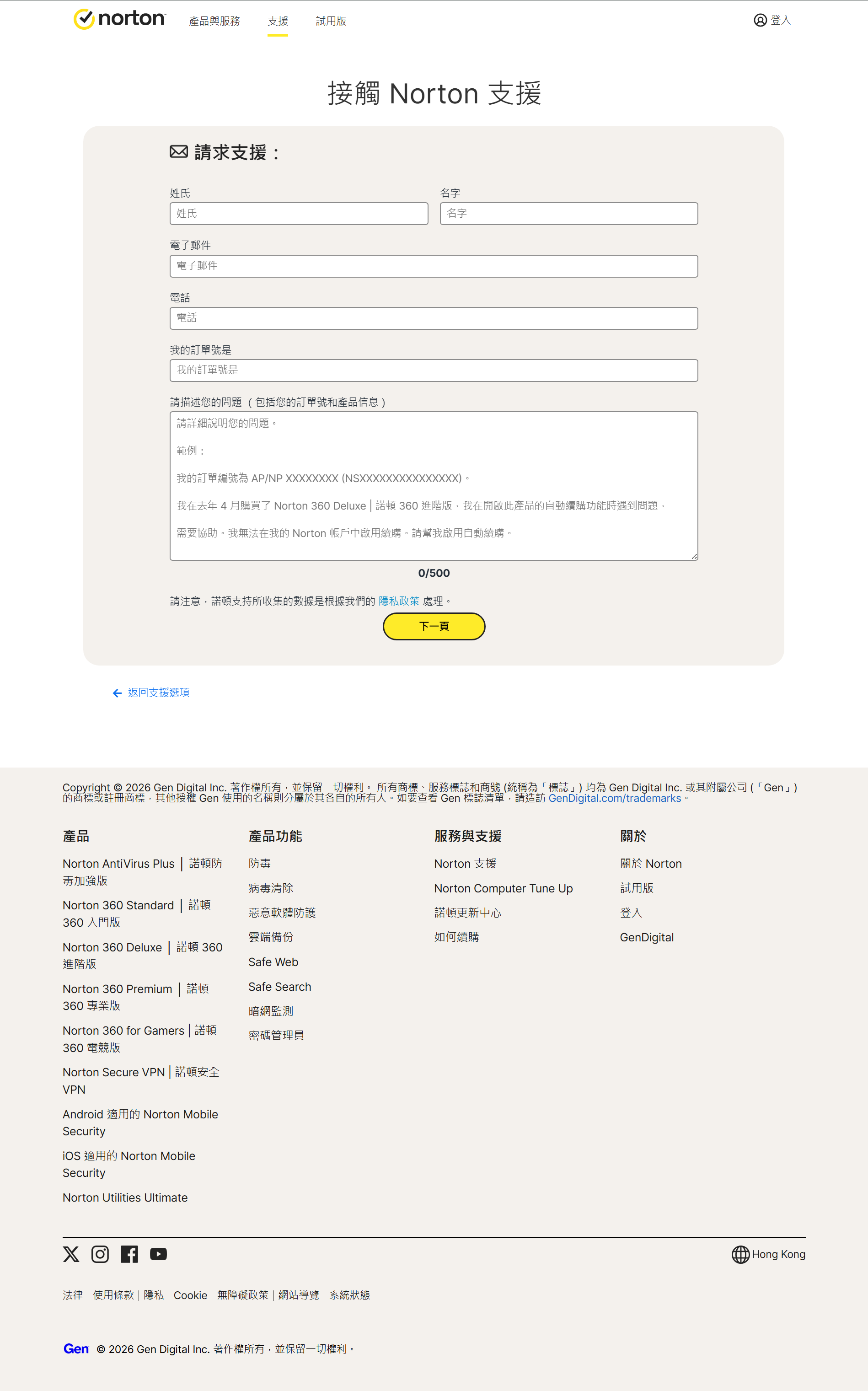The width and height of the screenshot is (868, 1391).
Task: Open Norton Computer Tune Up link
Action: coord(504,888)
